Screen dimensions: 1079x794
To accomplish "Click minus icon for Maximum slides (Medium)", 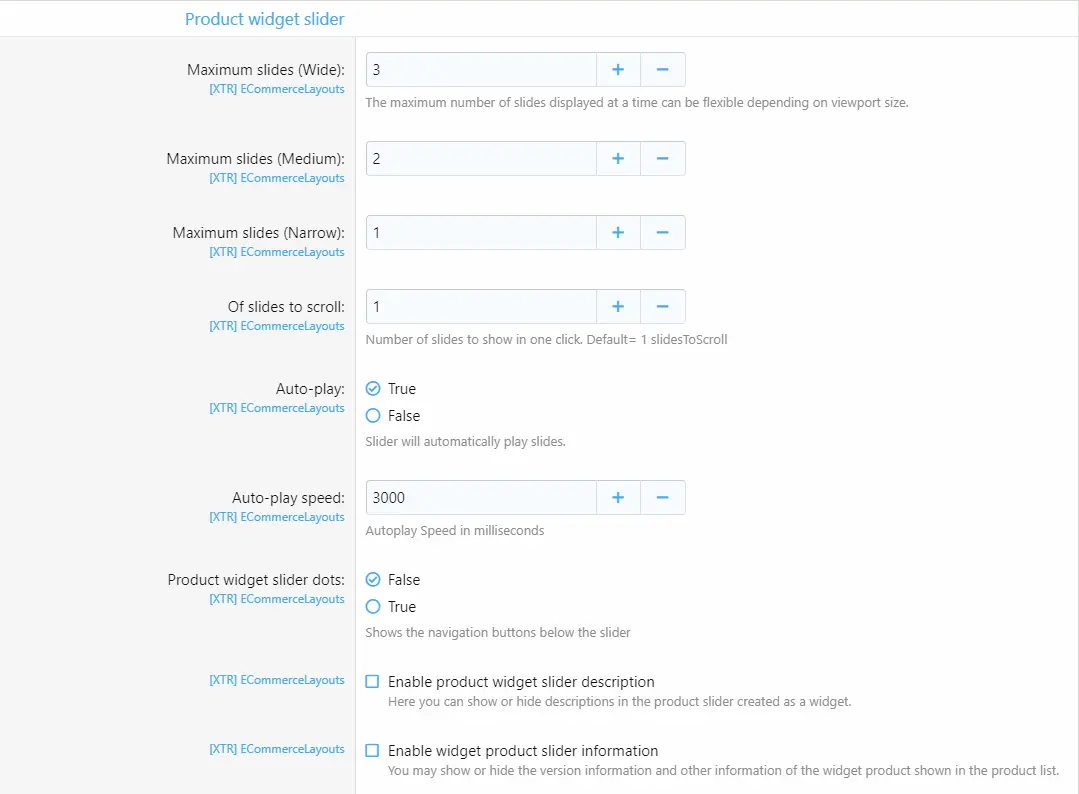I will click(662, 159).
